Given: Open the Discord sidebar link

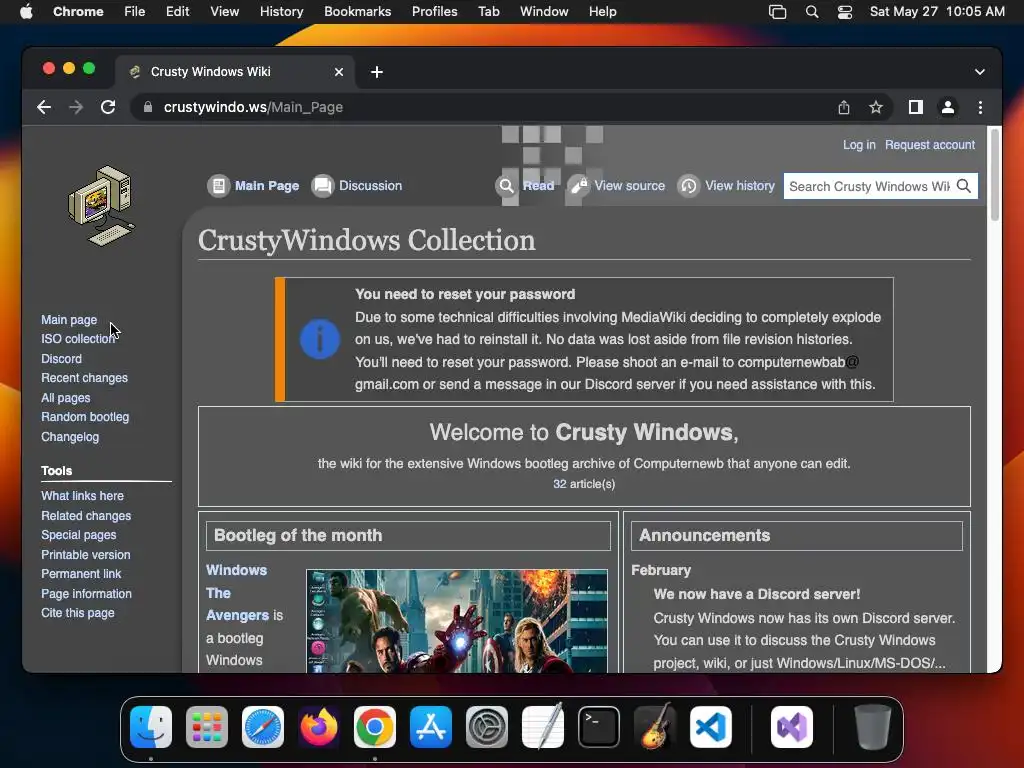Looking at the screenshot, I should click(x=61, y=359).
